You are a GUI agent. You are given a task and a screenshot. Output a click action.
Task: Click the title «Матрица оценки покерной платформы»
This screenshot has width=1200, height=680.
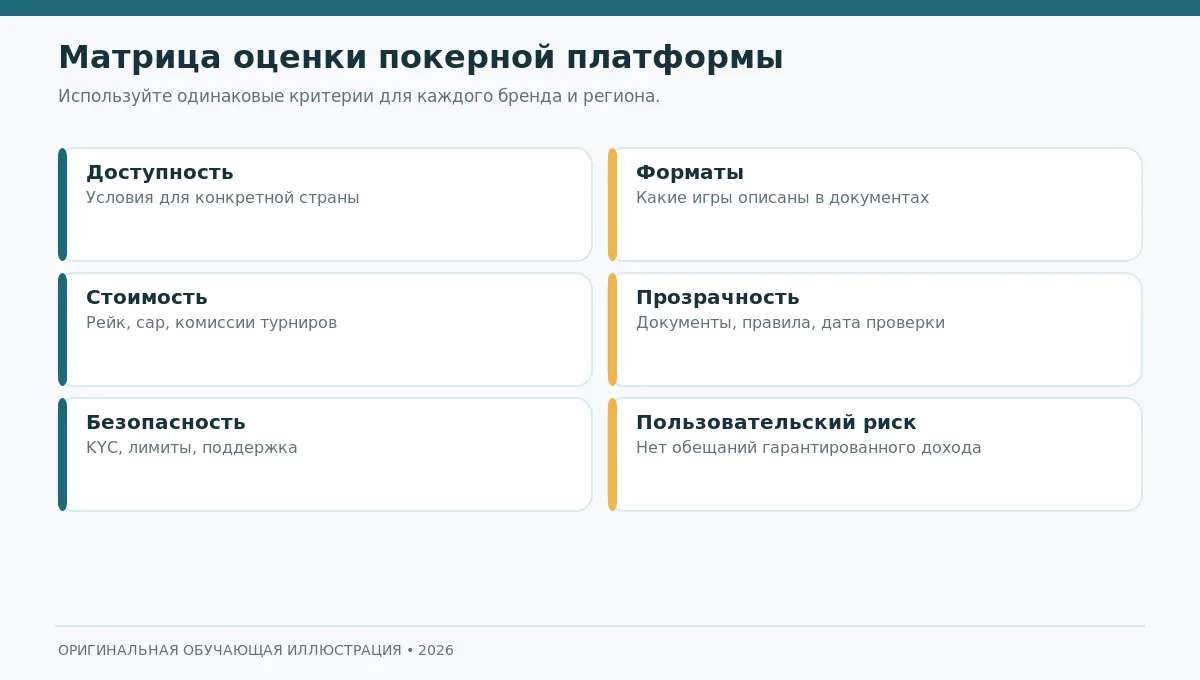click(x=420, y=58)
